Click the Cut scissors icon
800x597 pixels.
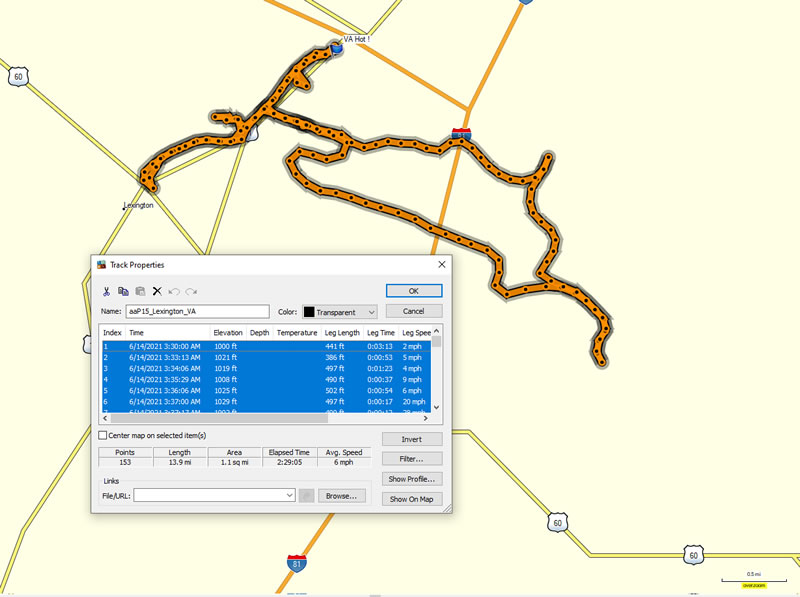[106, 291]
